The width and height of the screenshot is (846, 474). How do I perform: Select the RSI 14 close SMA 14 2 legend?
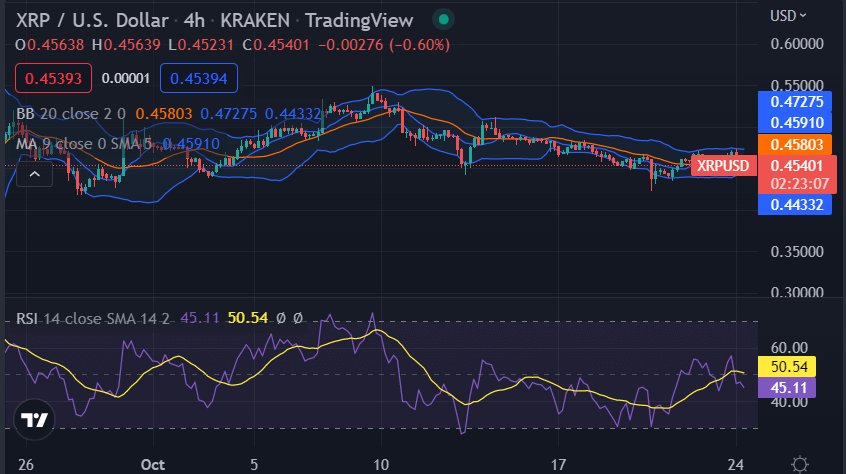93,319
